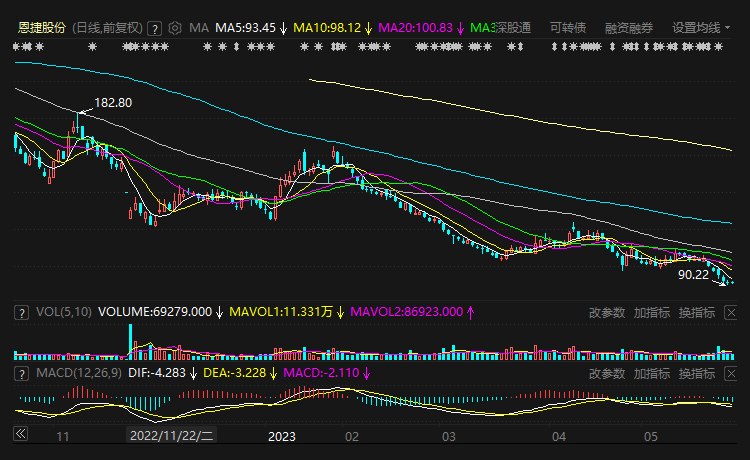Click 改参数 in the MACD panel
This screenshot has height=460, width=750.
pos(607,373)
